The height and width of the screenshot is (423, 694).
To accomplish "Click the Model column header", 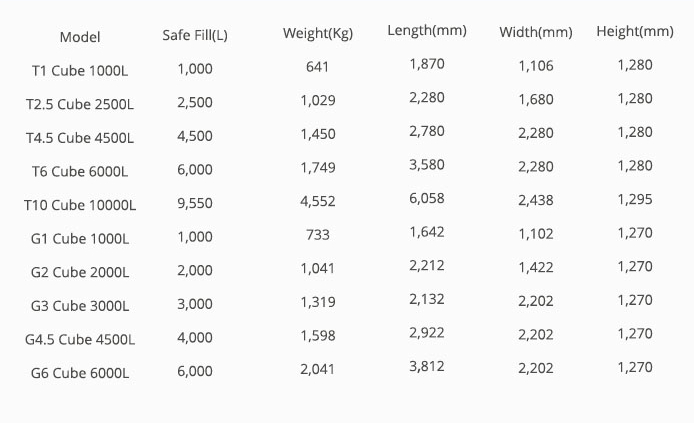I will (80, 37).
